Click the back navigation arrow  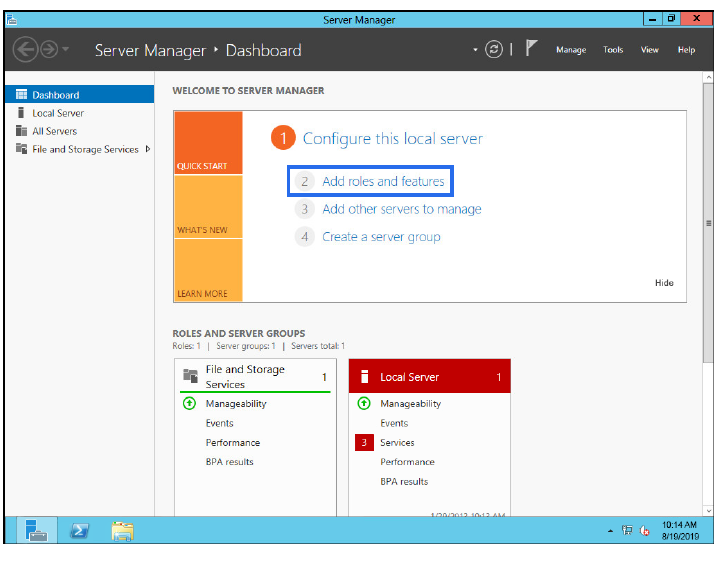click(x=25, y=49)
